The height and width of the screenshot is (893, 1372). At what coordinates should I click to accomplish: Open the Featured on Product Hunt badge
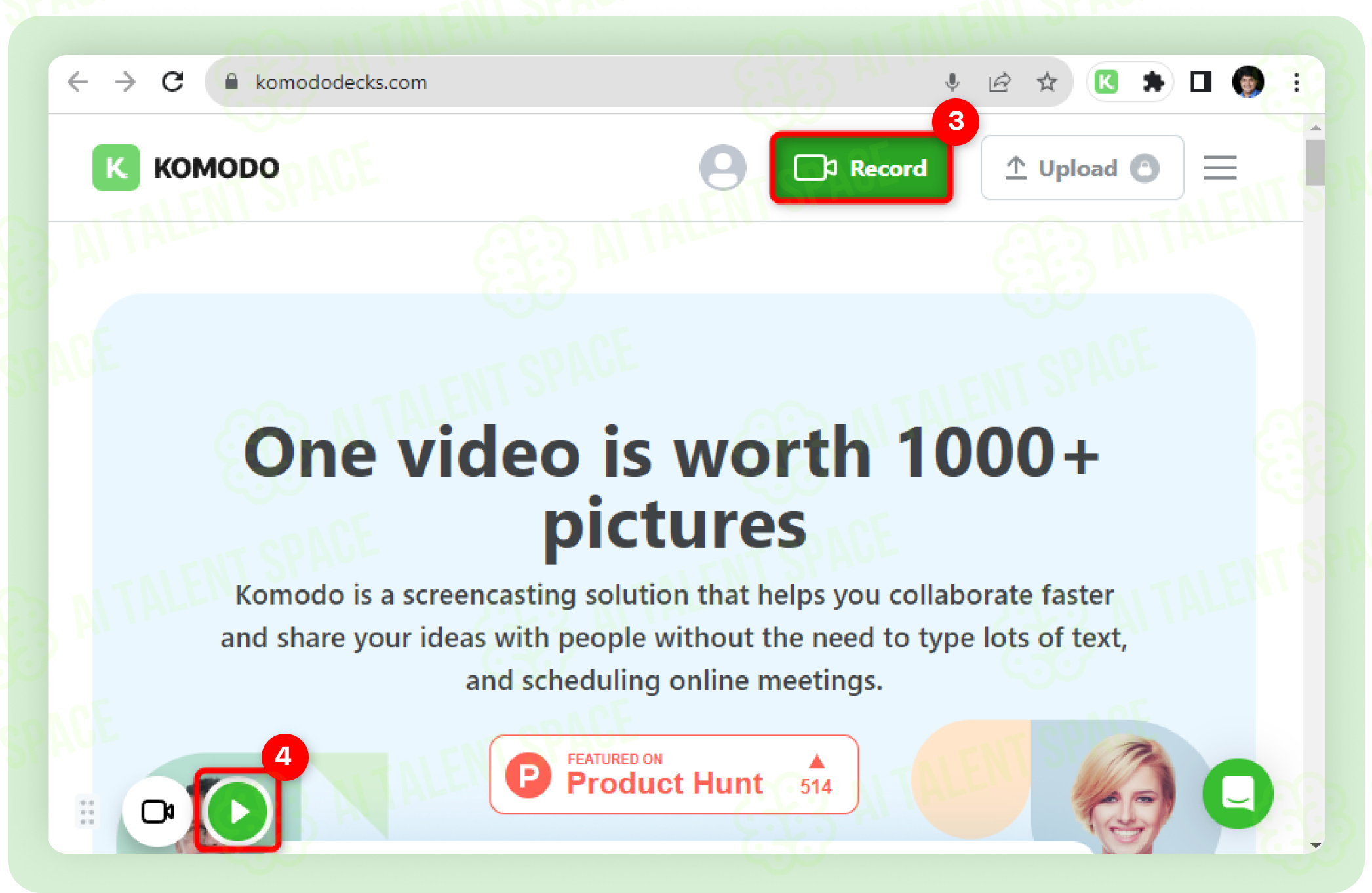click(674, 774)
